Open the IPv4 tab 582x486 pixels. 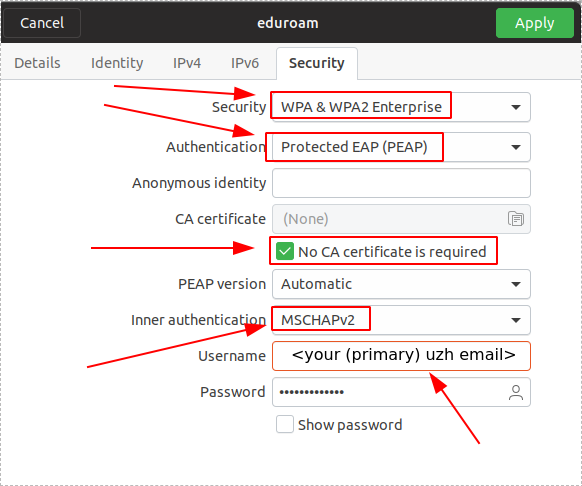(187, 63)
